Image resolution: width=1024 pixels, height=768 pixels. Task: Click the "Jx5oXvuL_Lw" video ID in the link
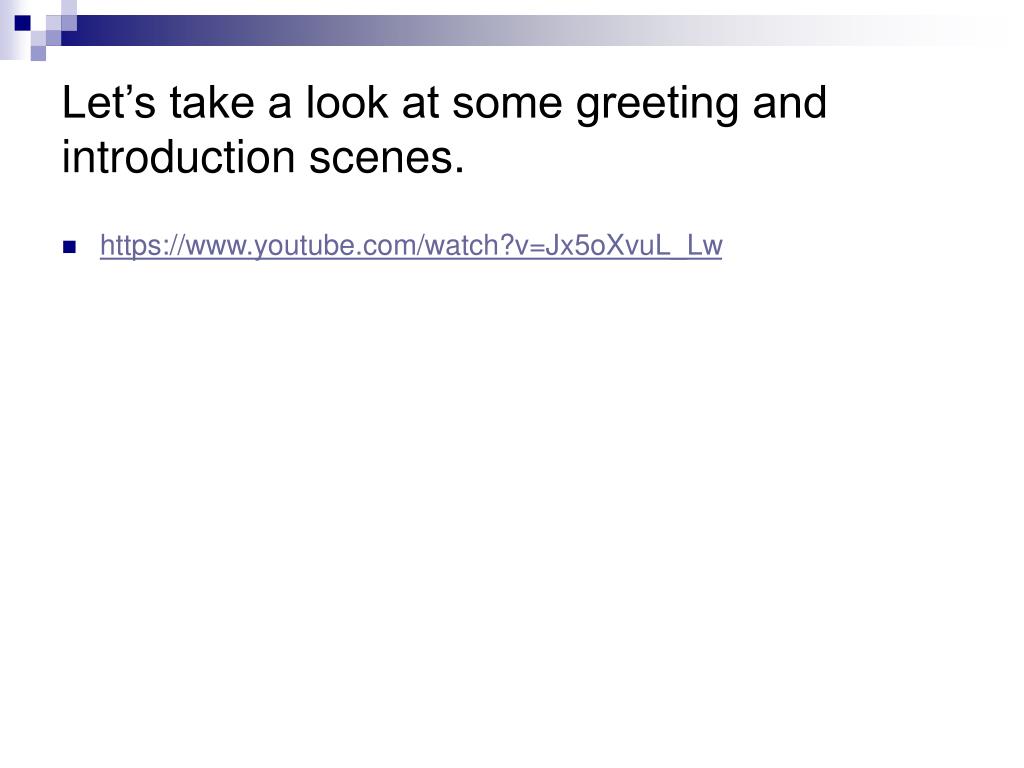click(633, 246)
